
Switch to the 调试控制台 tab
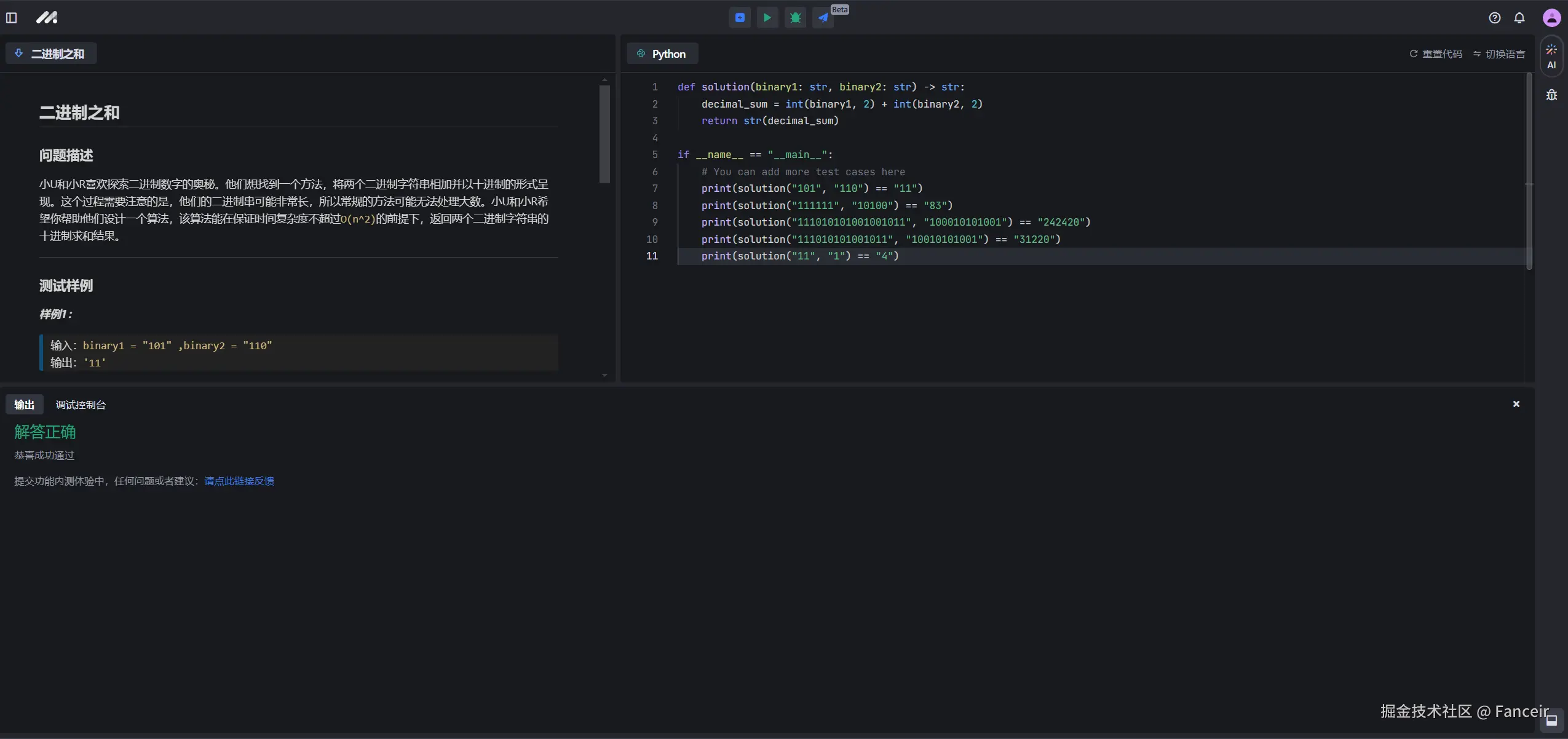tap(81, 405)
